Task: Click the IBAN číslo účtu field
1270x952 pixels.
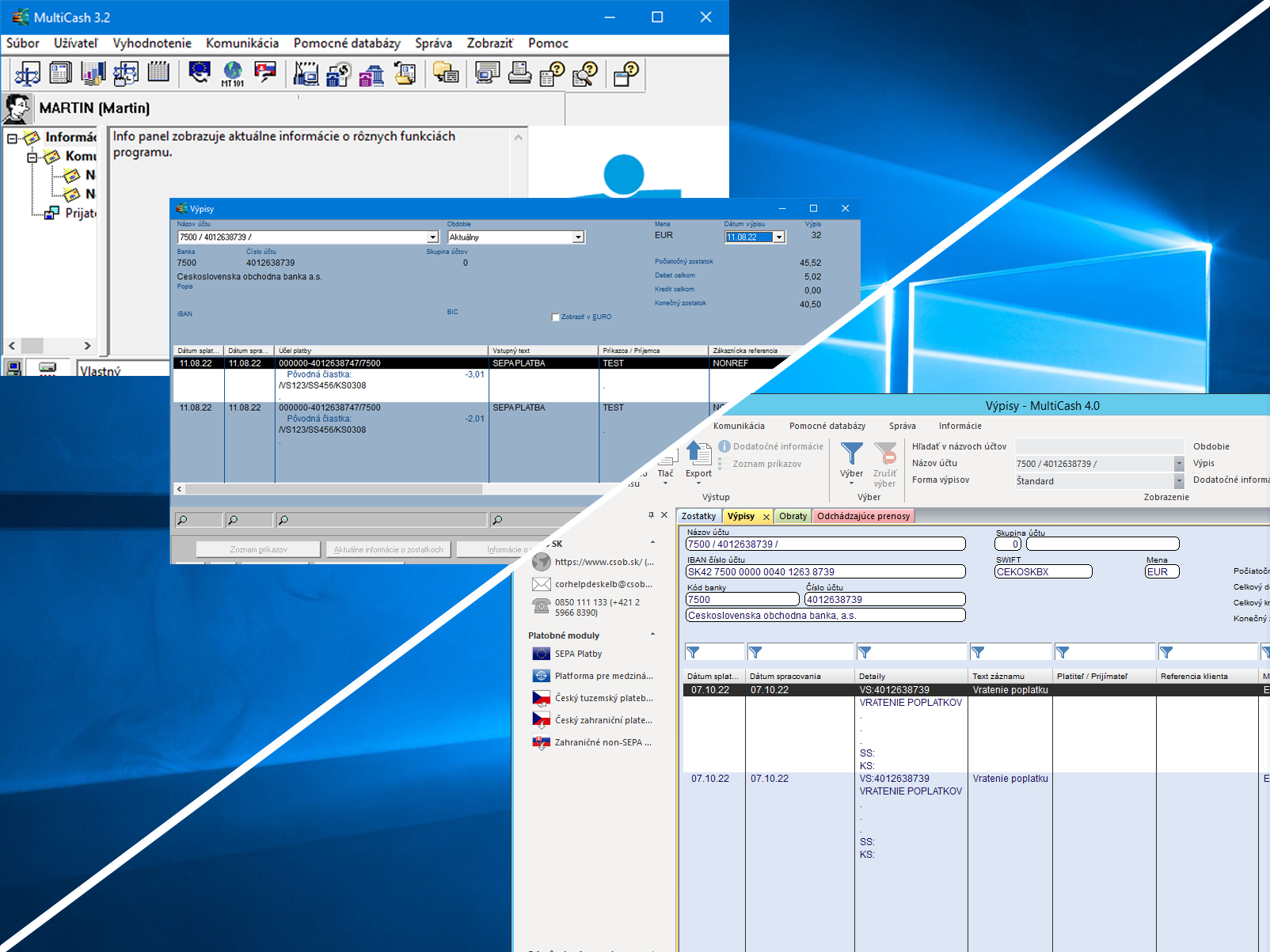Action: click(x=825, y=571)
